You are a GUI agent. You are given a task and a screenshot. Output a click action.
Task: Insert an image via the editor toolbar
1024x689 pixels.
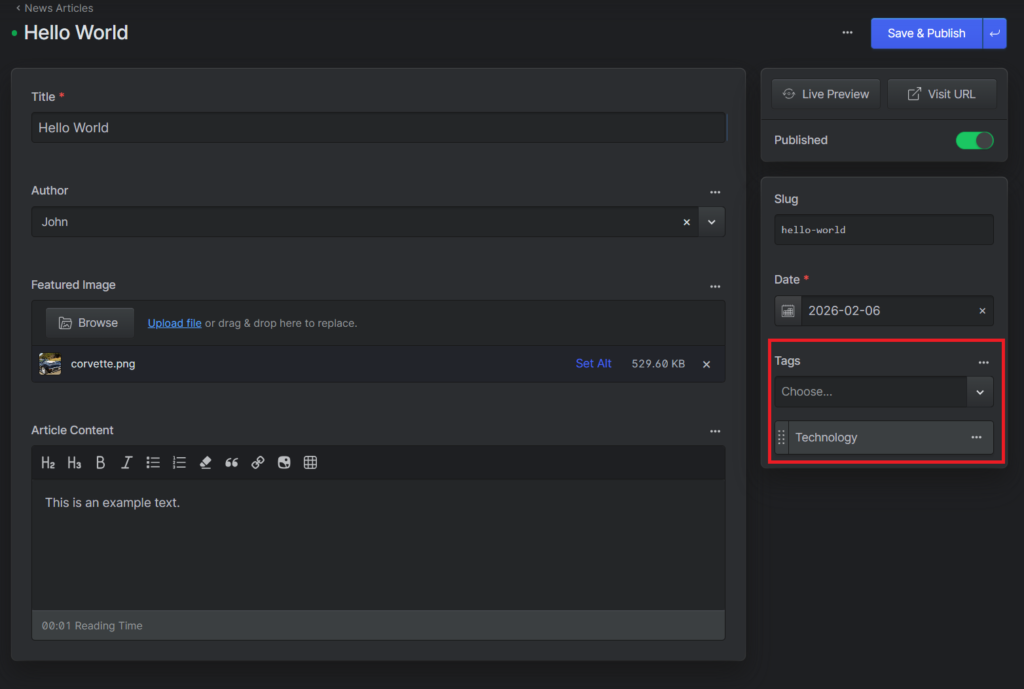pos(284,463)
